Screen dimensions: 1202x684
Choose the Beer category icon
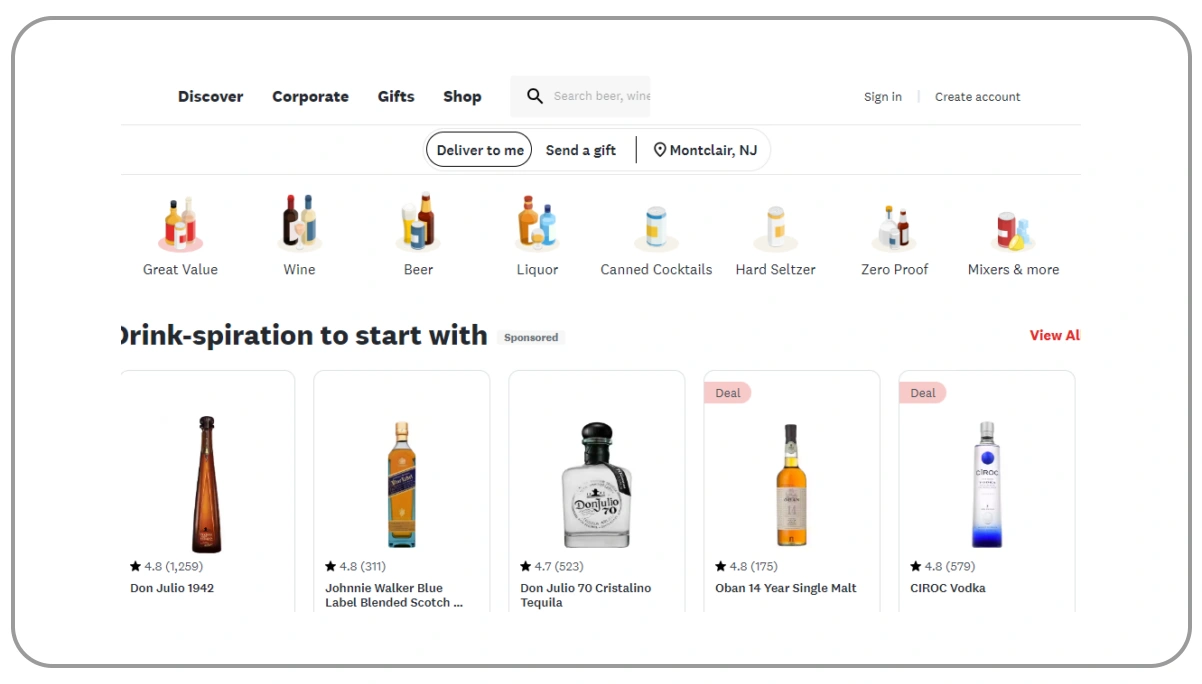tap(418, 221)
